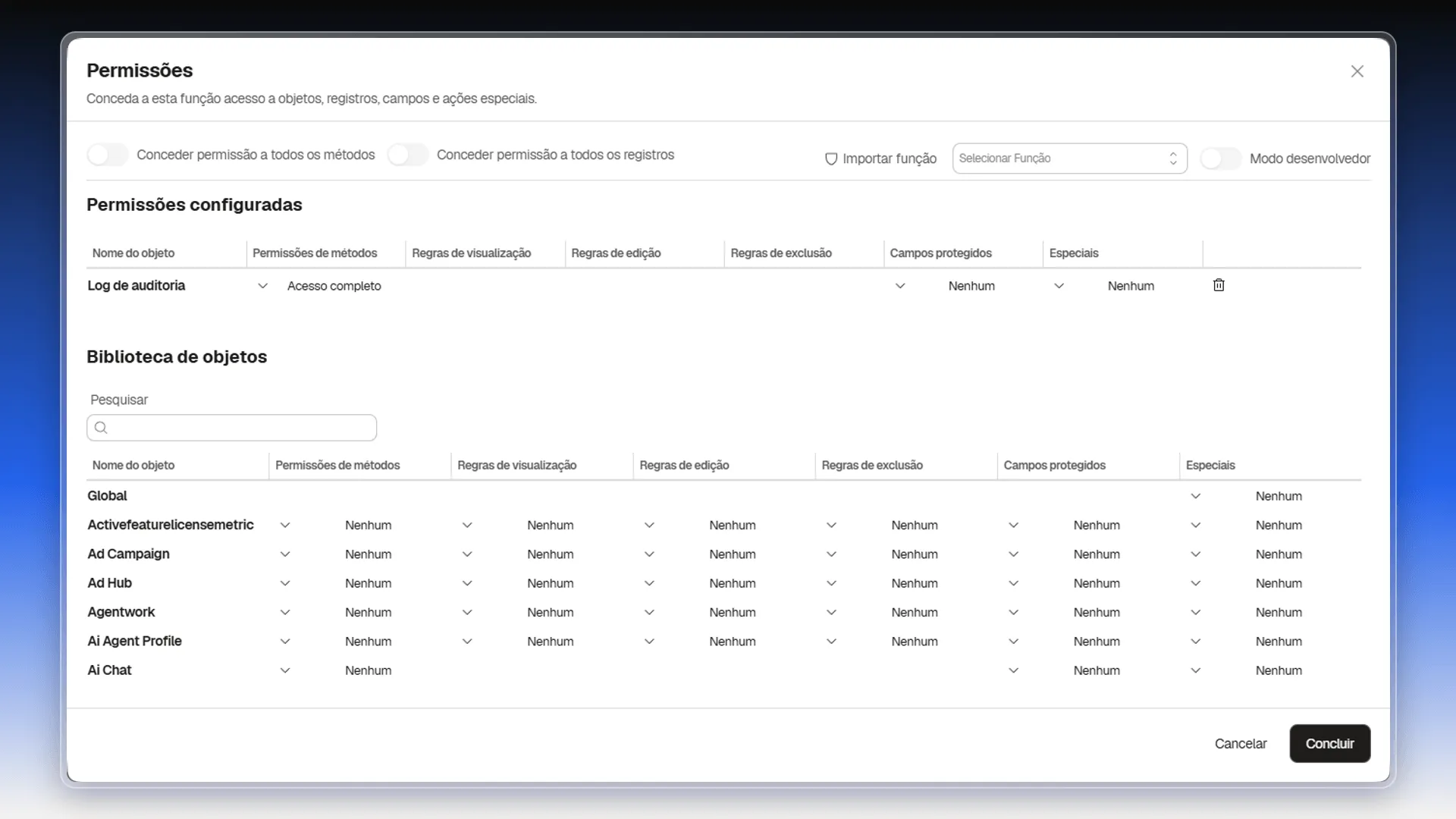The height and width of the screenshot is (819, 1456).
Task: Open the Selecionar Função combo box
Action: click(1069, 158)
